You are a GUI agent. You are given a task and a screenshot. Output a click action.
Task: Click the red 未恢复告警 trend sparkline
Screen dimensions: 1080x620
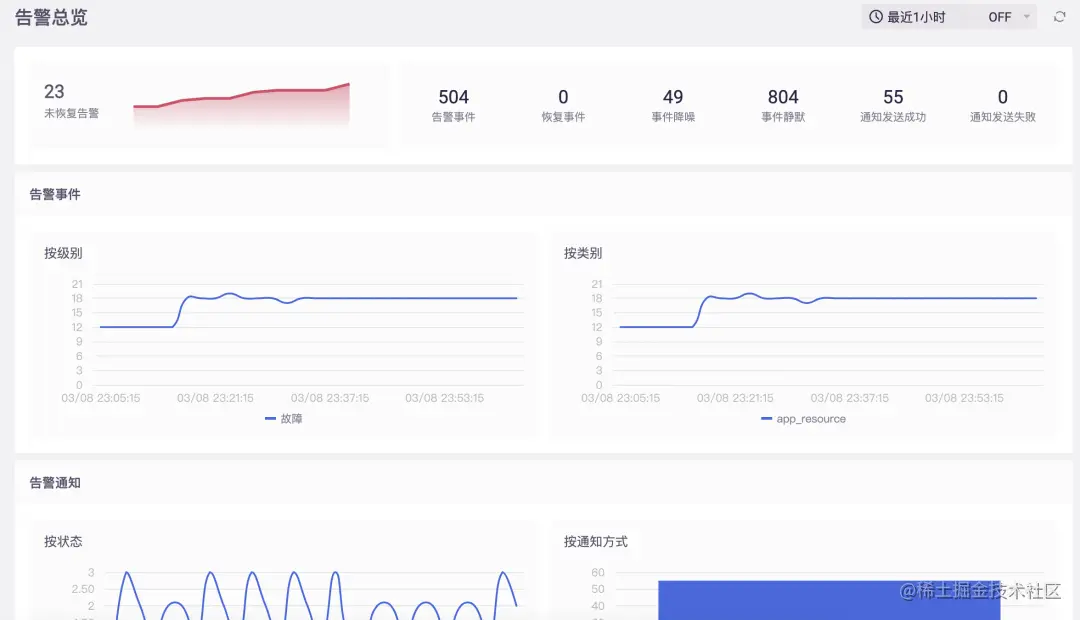(241, 105)
